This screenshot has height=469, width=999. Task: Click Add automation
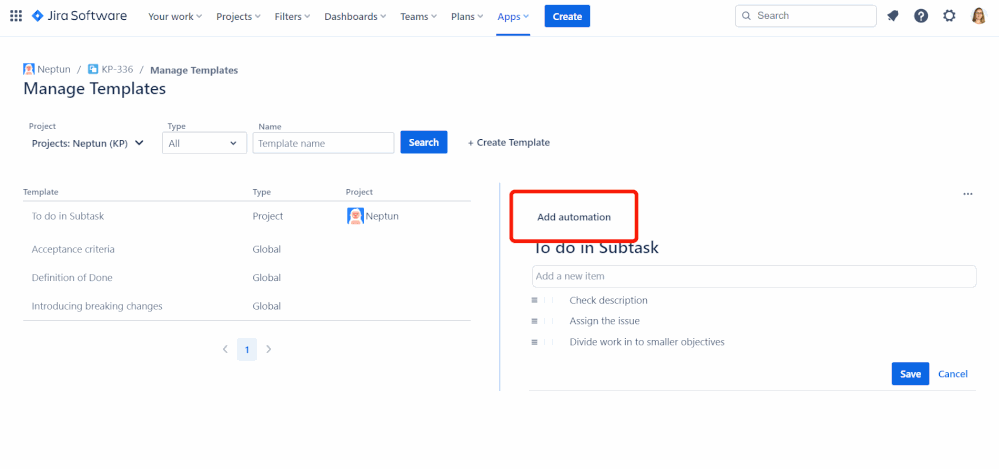pyautogui.click(x=574, y=217)
